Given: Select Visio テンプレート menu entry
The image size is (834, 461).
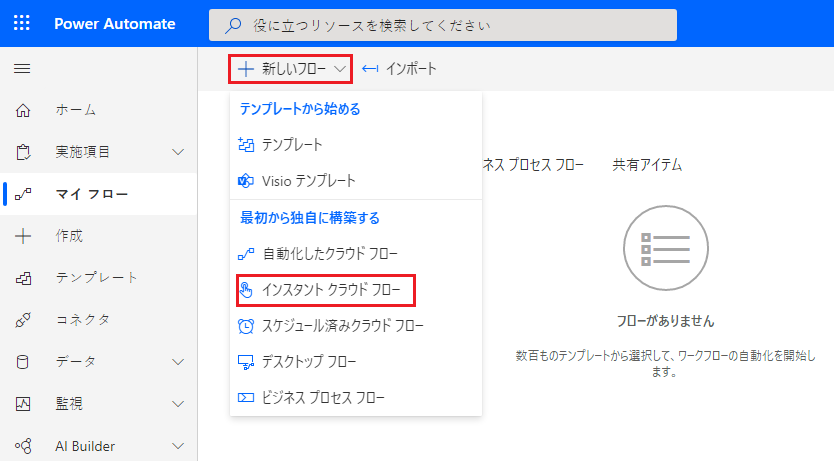Looking at the screenshot, I should point(356,181).
